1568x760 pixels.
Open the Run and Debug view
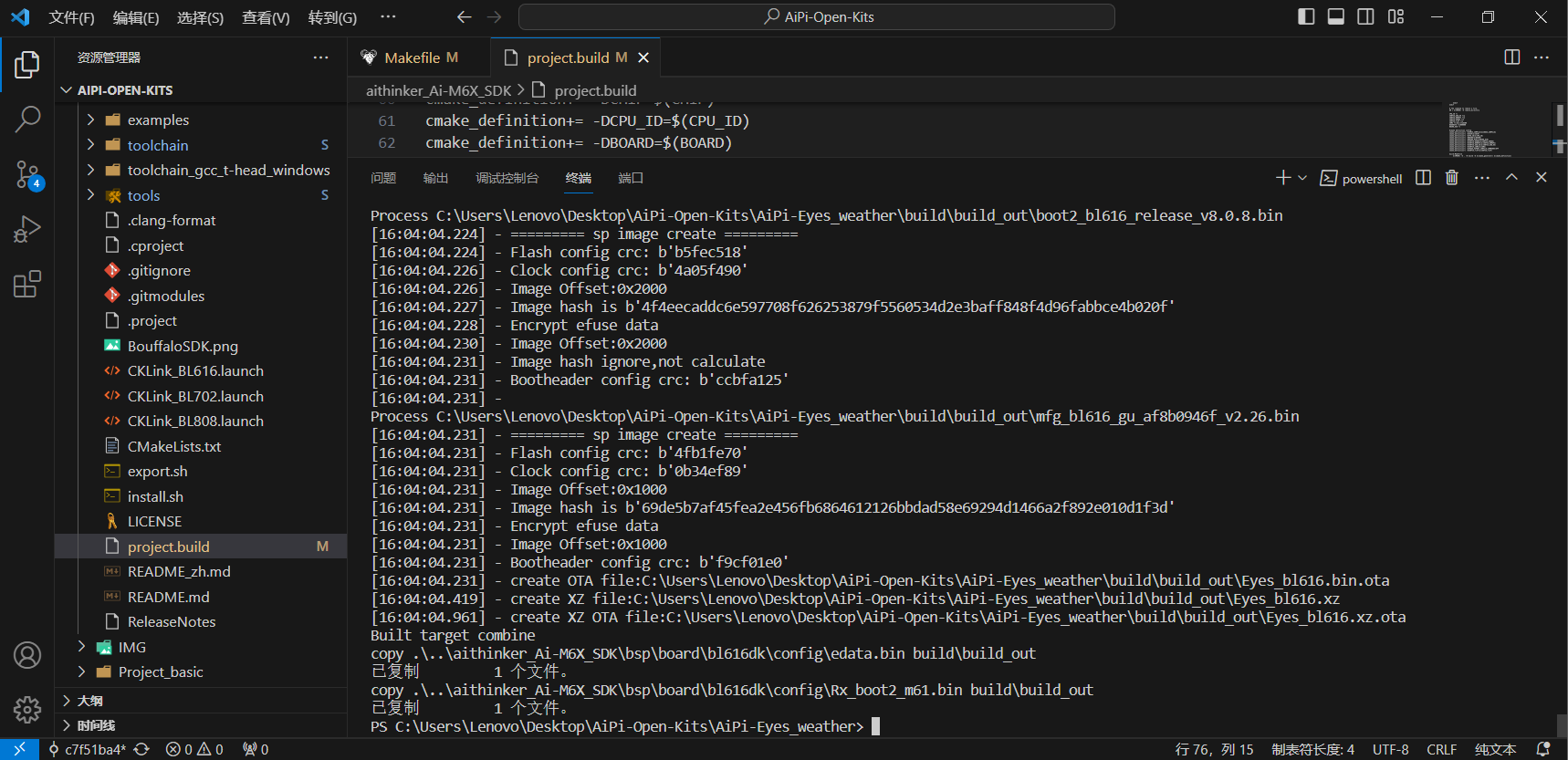[x=27, y=229]
